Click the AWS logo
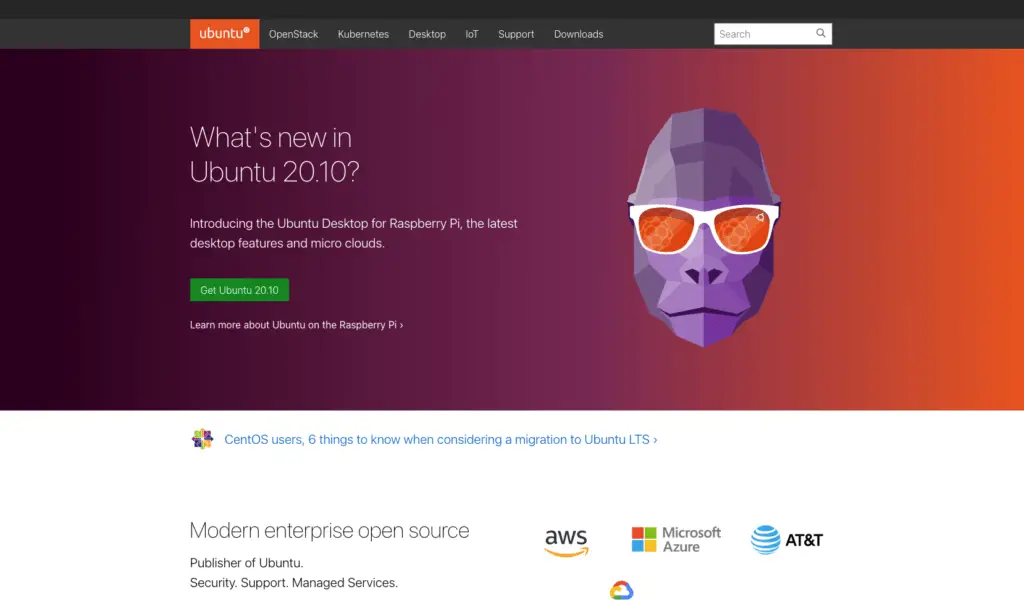Screen dimensions: 1024x600 (566, 542)
